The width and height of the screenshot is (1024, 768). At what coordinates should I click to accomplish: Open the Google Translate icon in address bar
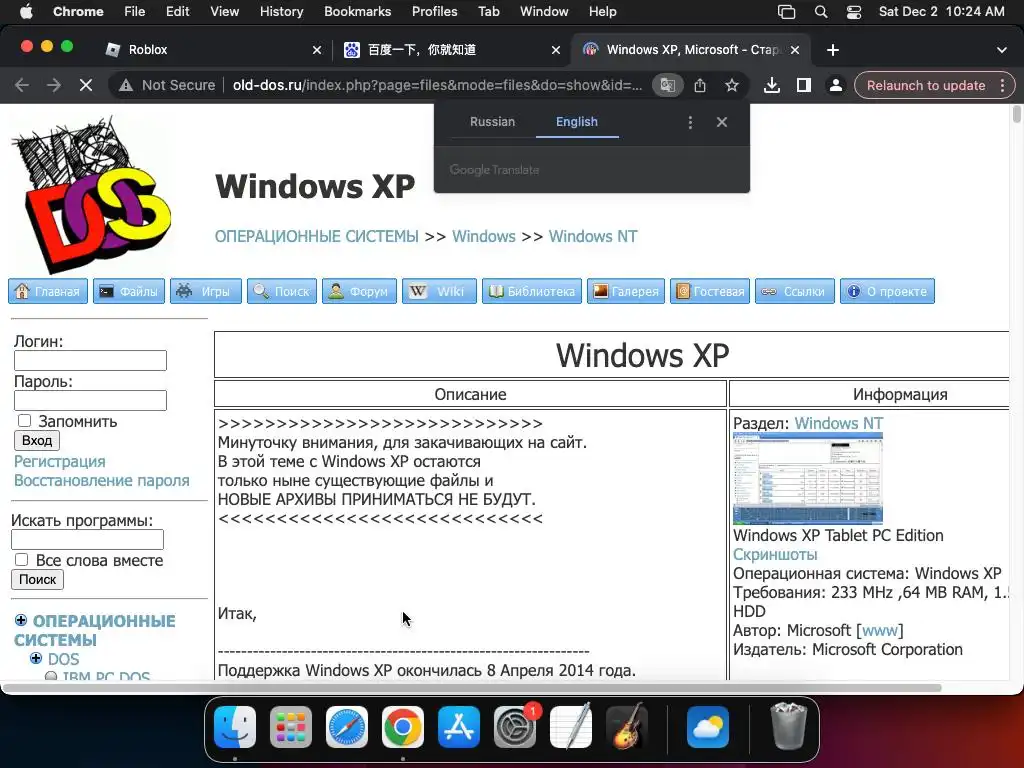pyautogui.click(x=667, y=86)
